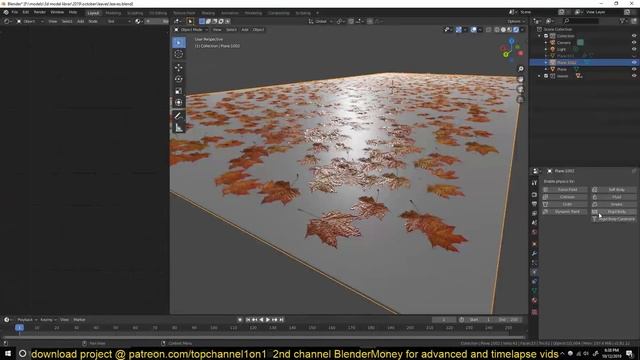The height and width of the screenshot is (360, 640).
Task: Open the Edit menu
Action: 26,12
